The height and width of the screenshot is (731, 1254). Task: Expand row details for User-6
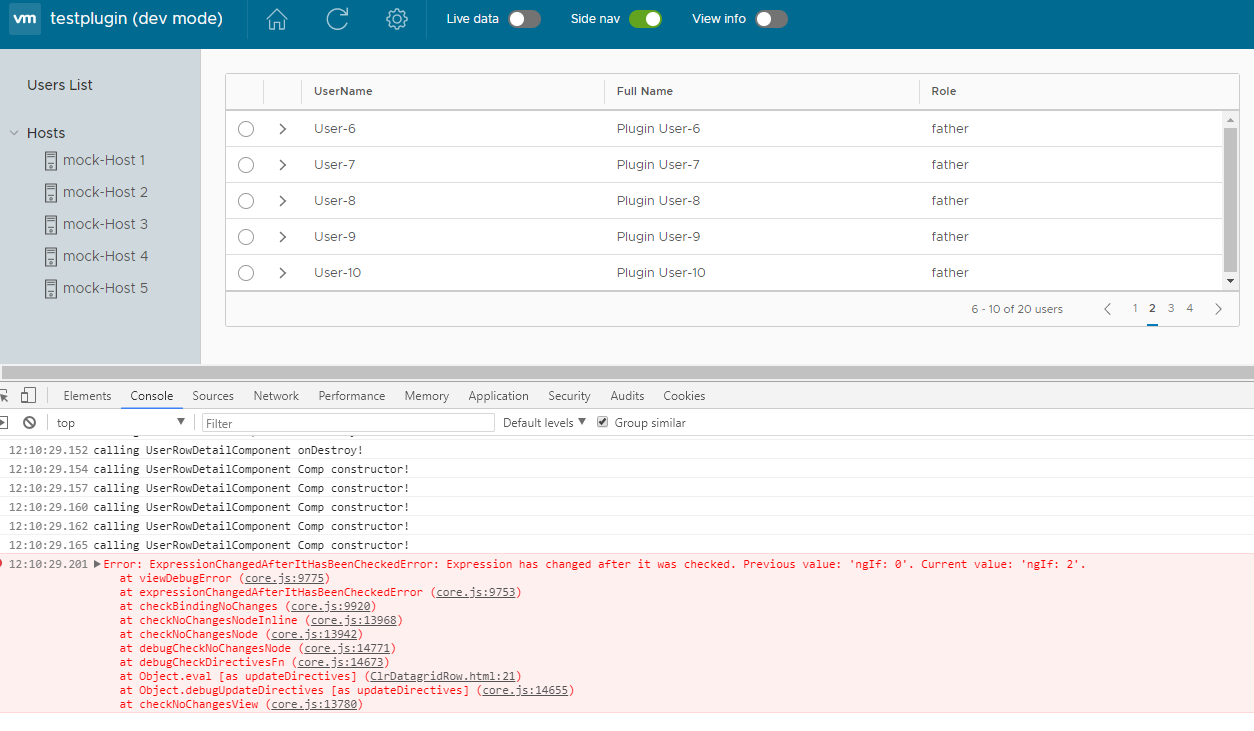pyautogui.click(x=283, y=129)
